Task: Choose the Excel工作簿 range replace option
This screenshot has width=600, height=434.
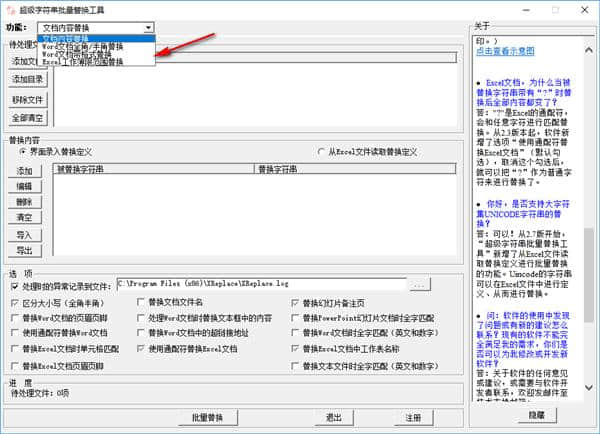Action: (96, 62)
